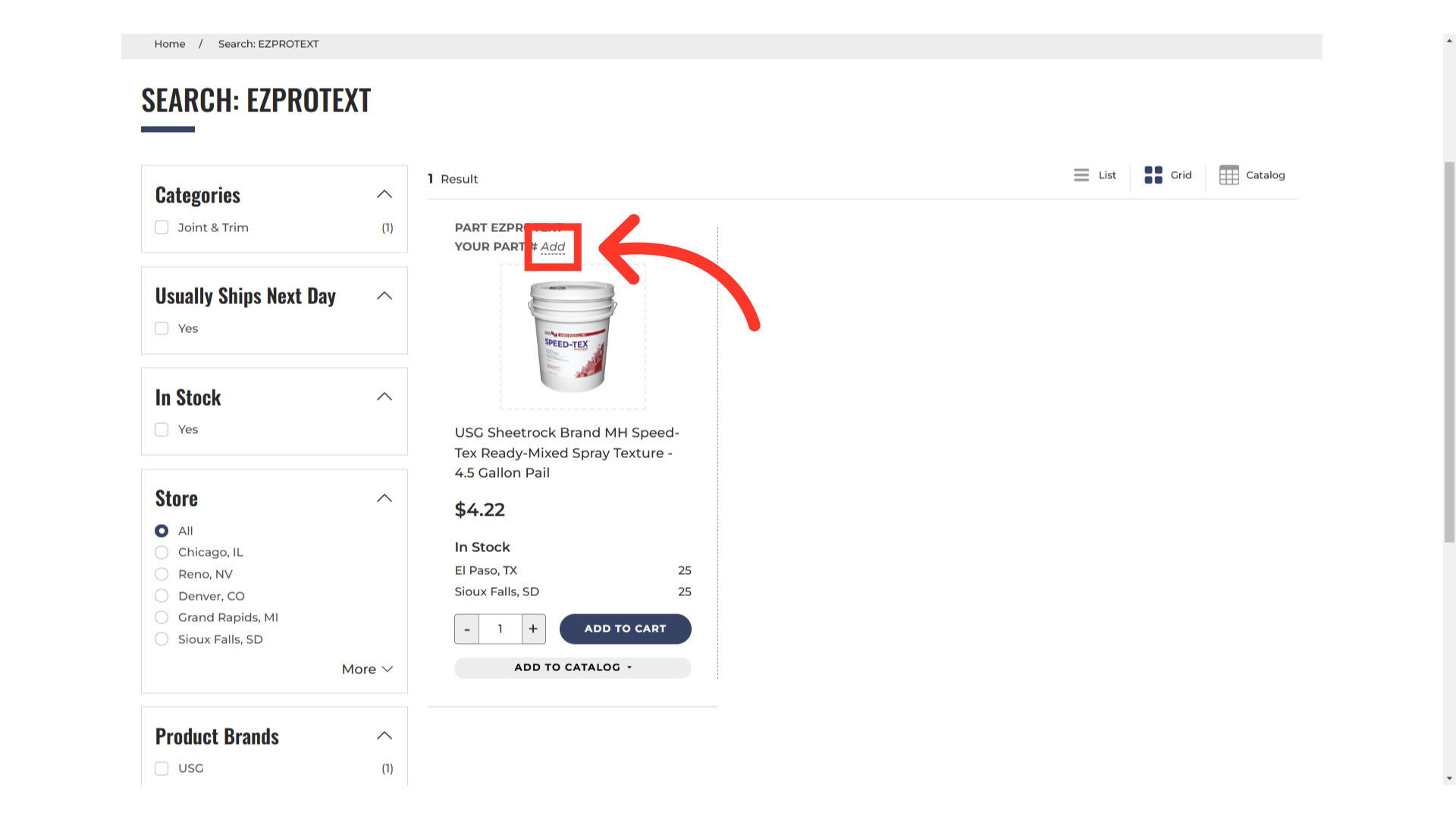Open Speed-Tex pail product image
Image resolution: width=1456 pixels, height=819 pixels.
[573, 337]
